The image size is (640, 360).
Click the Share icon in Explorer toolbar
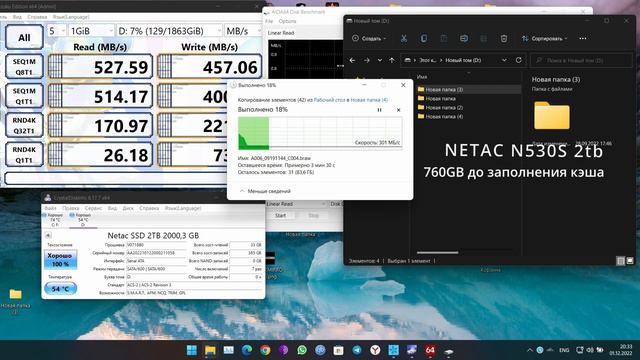pyautogui.click(x=484, y=38)
